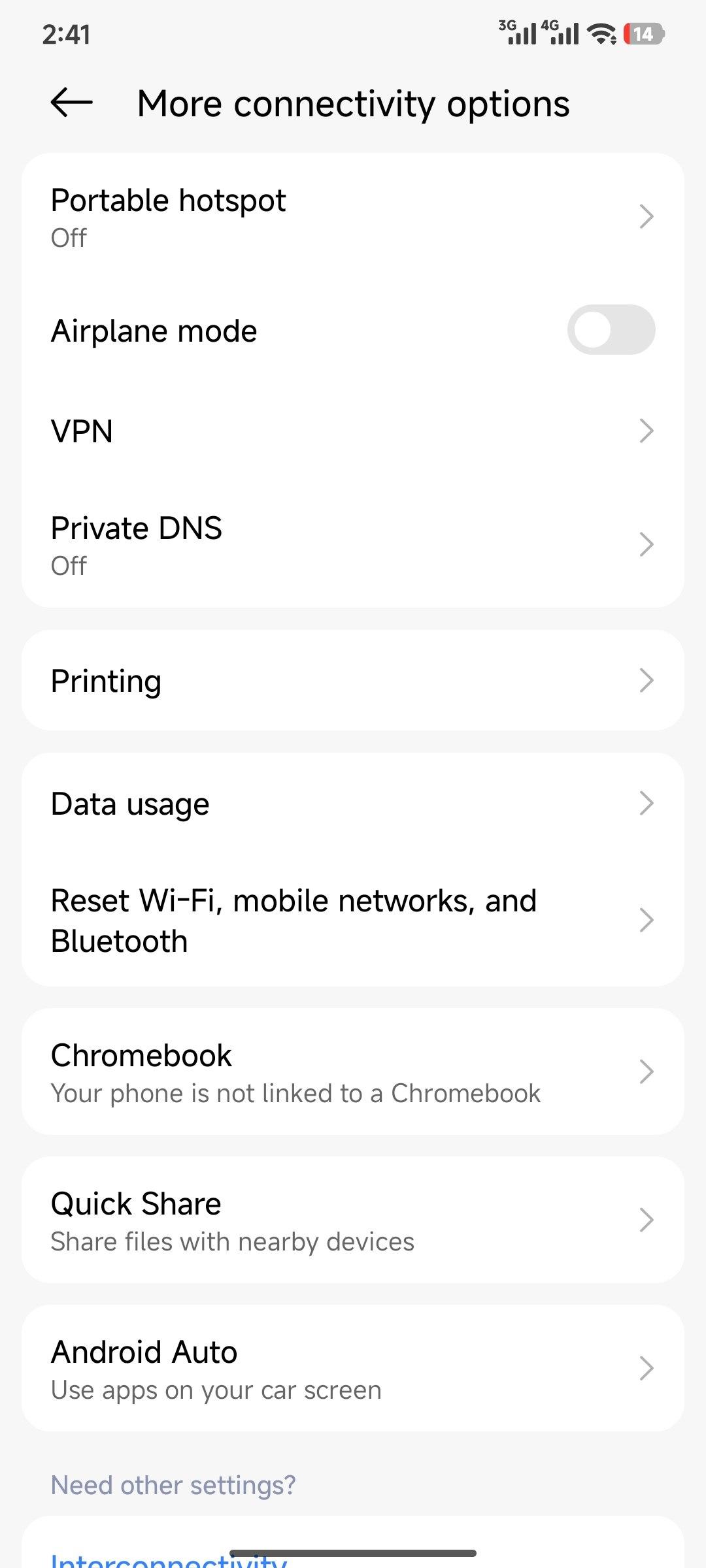Toggle Airplane mode switch
The width and height of the screenshot is (706, 1568).
pos(611,330)
